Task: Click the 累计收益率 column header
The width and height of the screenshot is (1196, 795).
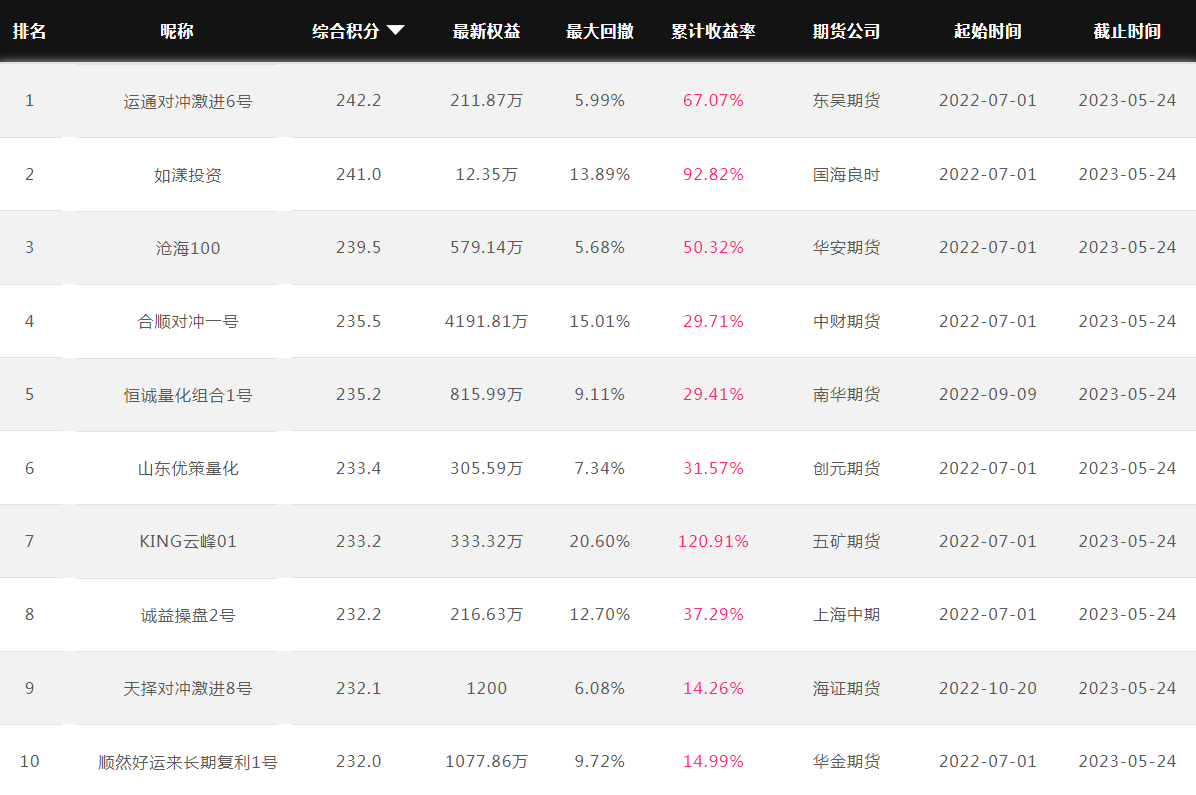Action: [713, 31]
